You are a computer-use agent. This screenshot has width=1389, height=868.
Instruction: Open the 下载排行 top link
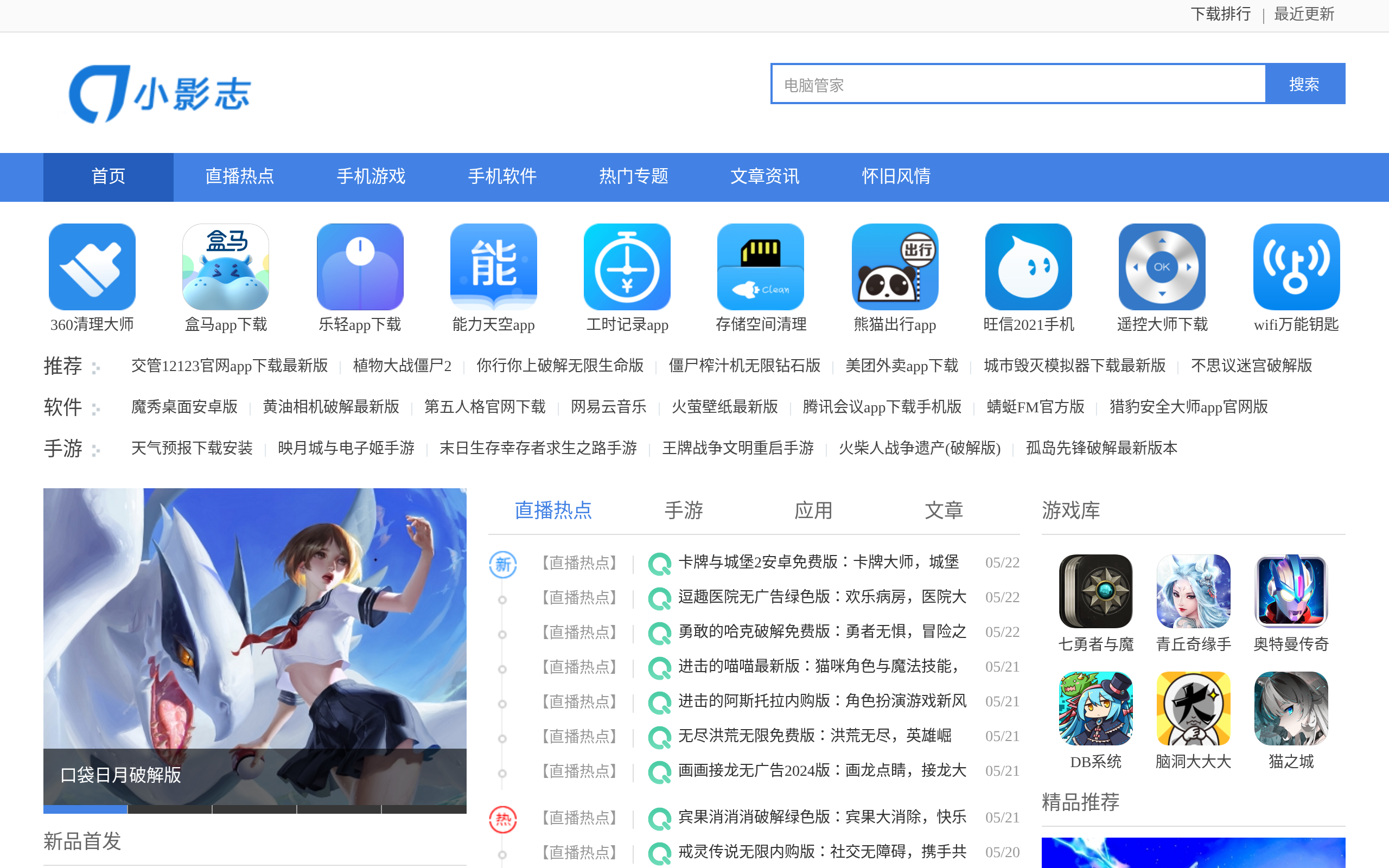[1221, 14]
